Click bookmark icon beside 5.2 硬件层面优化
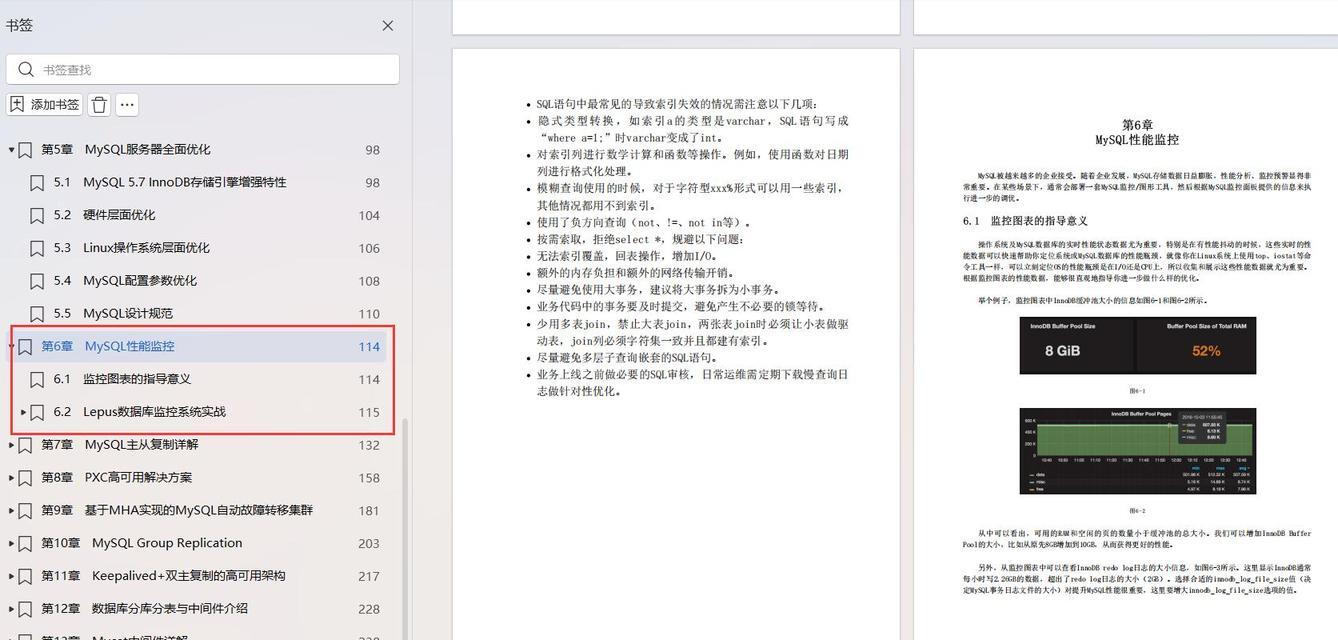 [37, 216]
